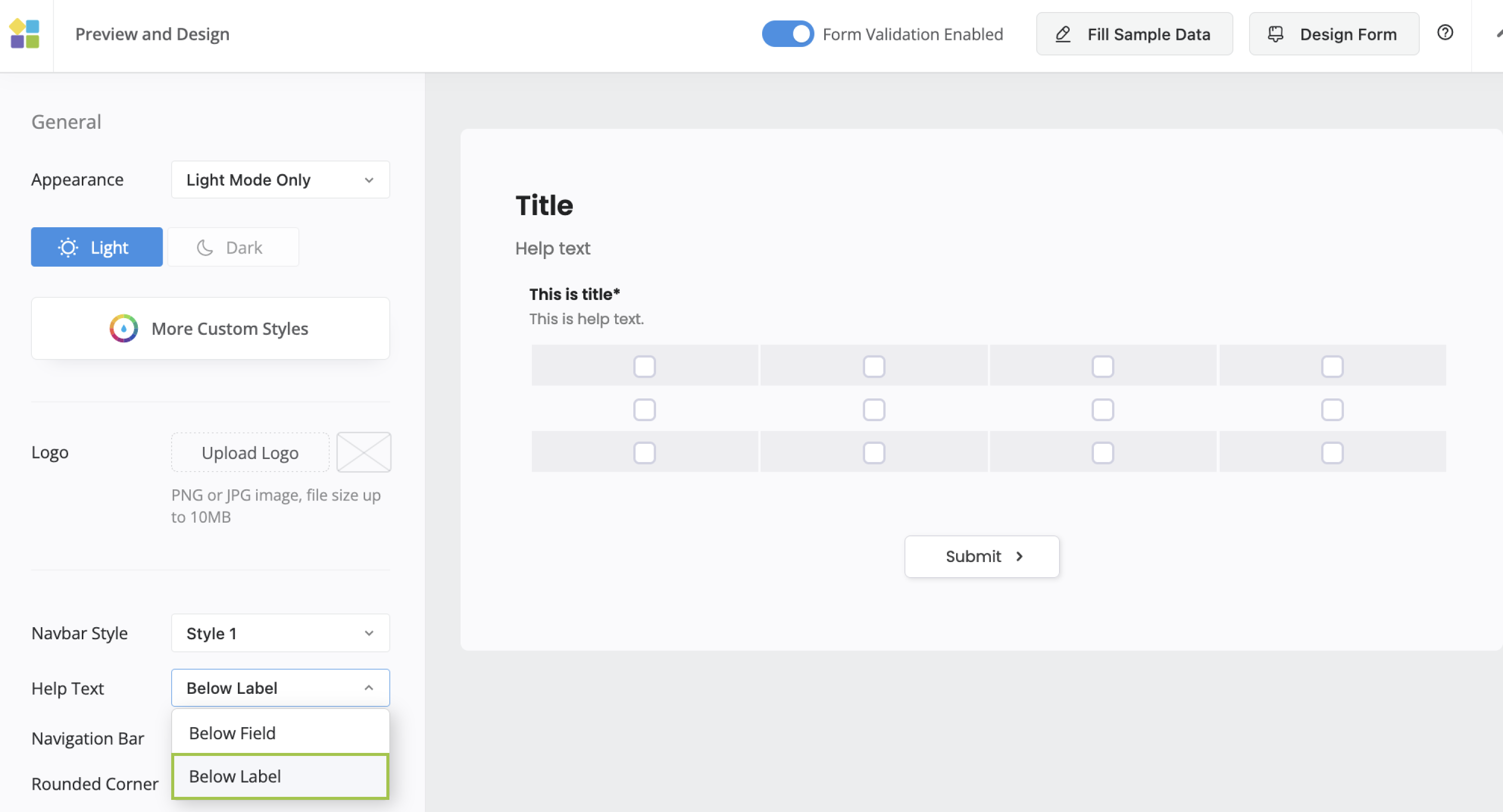Click the Rounded Corner label
This screenshot has width=1503, height=812.
95,783
